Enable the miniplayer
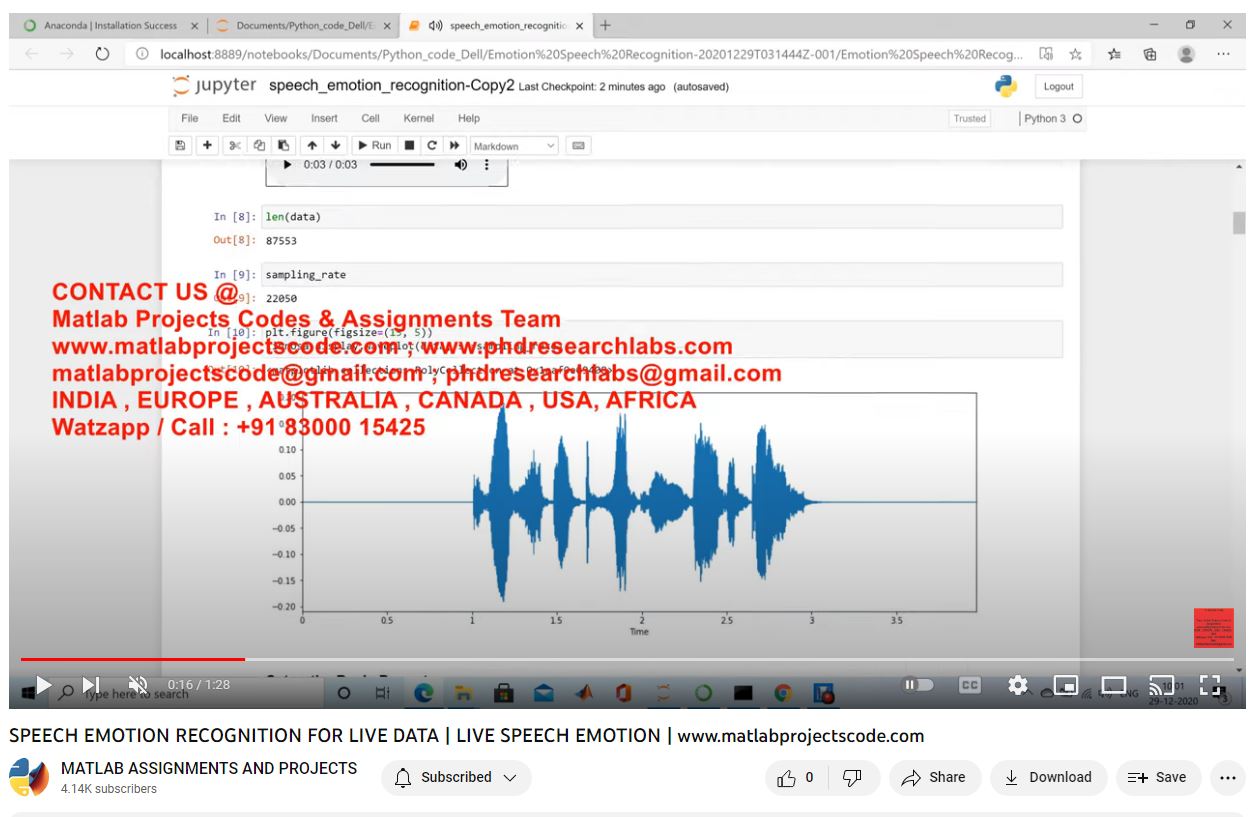1255x817 pixels. click(x=1066, y=685)
